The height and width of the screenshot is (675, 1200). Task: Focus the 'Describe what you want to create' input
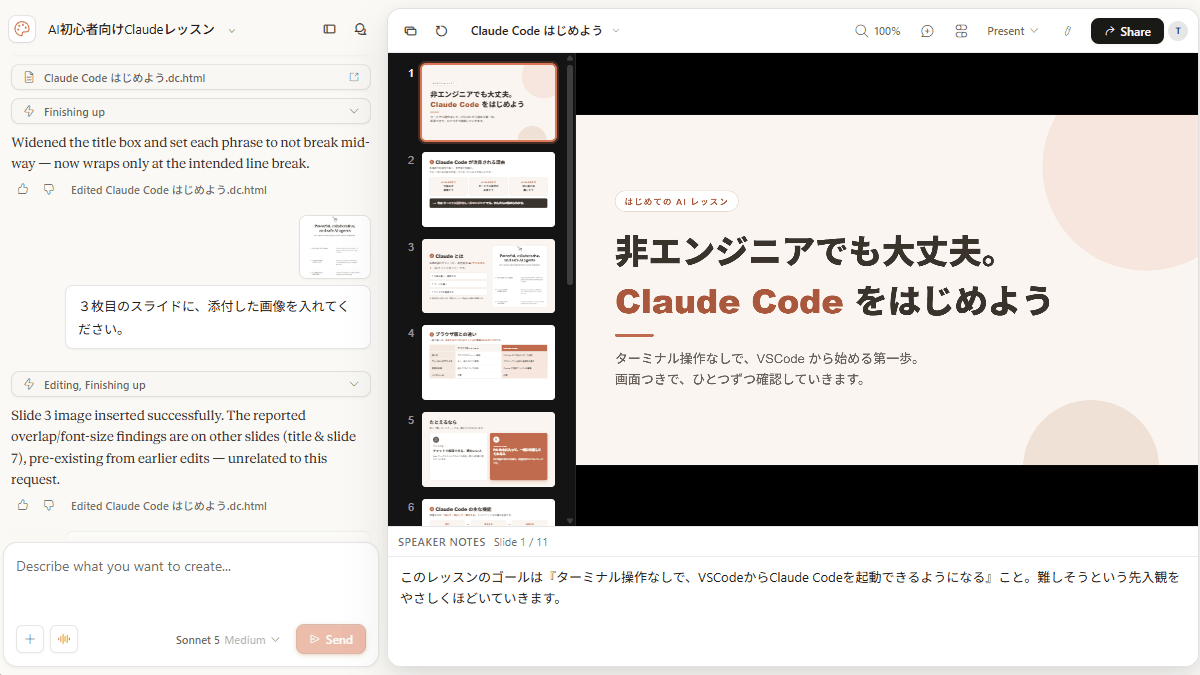[191, 566]
